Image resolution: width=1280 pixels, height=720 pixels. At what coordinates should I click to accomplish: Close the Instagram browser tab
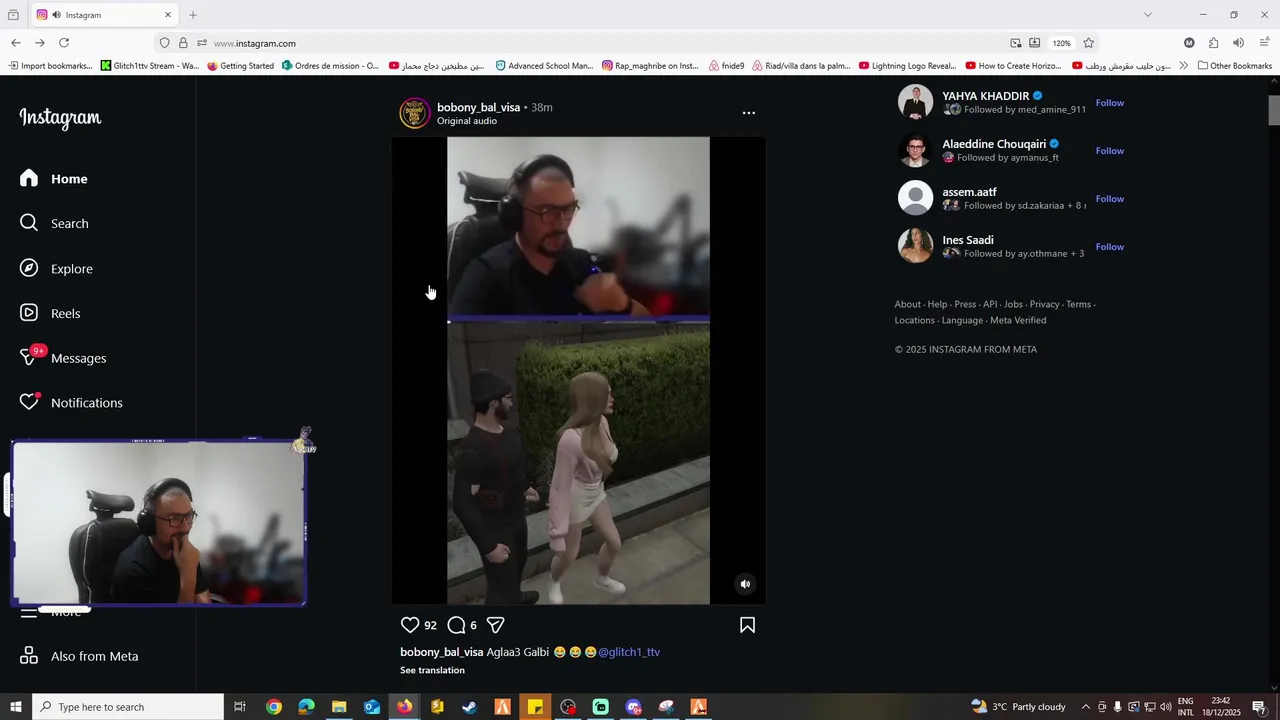(168, 15)
